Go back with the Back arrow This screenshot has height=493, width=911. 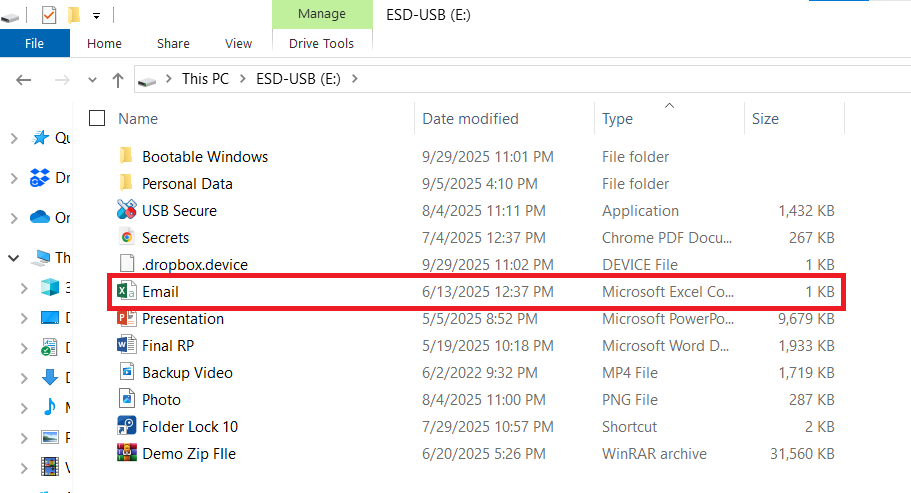23,80
